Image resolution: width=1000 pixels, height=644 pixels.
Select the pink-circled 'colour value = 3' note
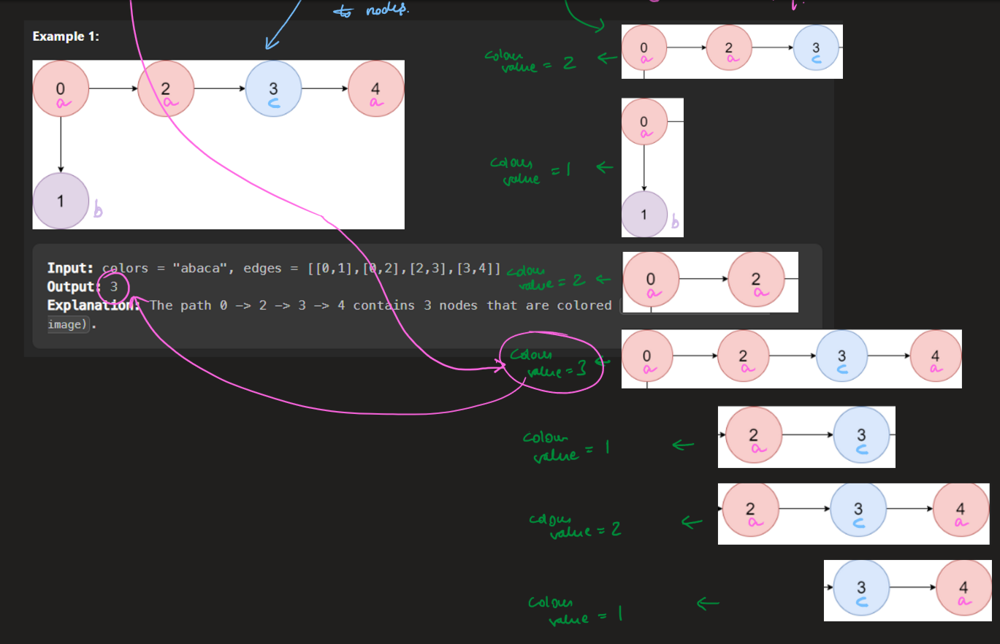point(547,363)
